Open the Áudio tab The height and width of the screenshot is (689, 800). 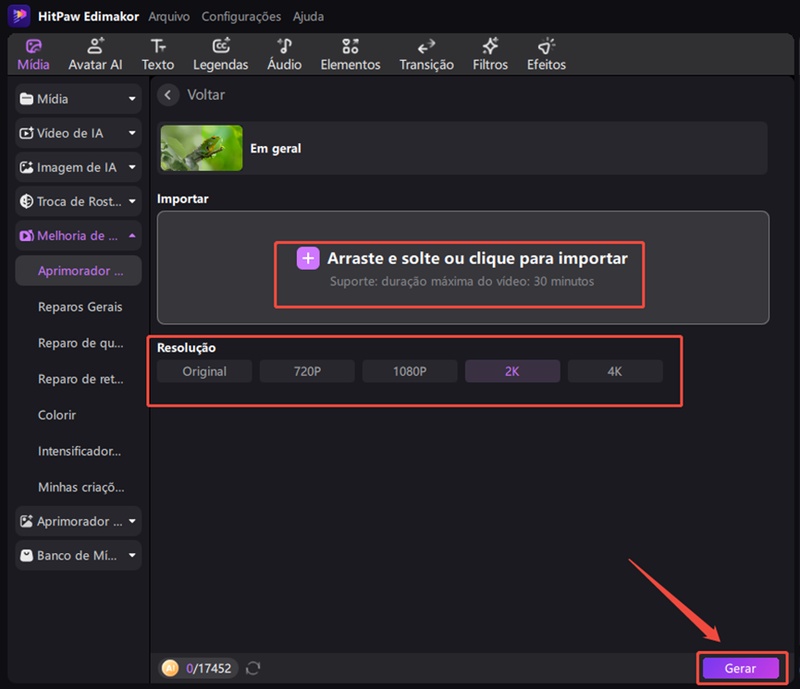click(x=284, y=55)
